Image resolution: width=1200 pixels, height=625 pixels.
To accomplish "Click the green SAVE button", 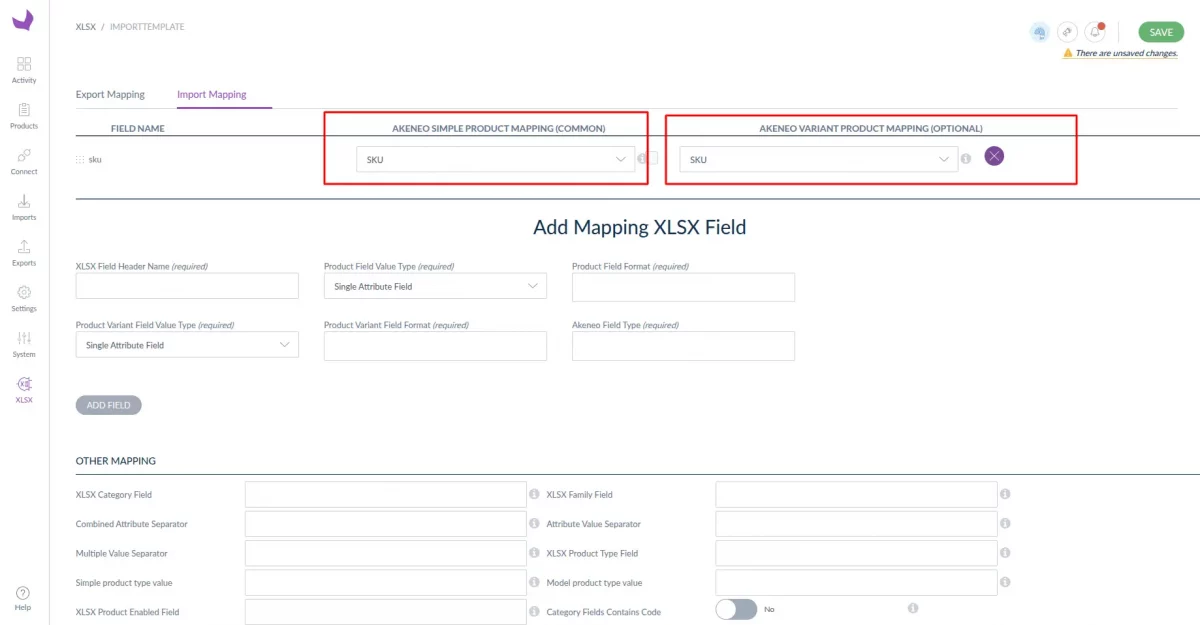I will tap(1161, 32).
